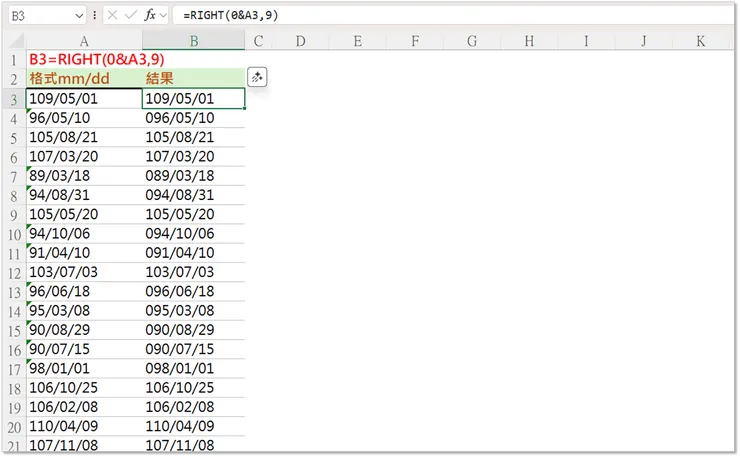Image resolution: width=740 pixels, height=457 pixels.
Task: Select column A cell 105/05/20
Action: (84, 214)
